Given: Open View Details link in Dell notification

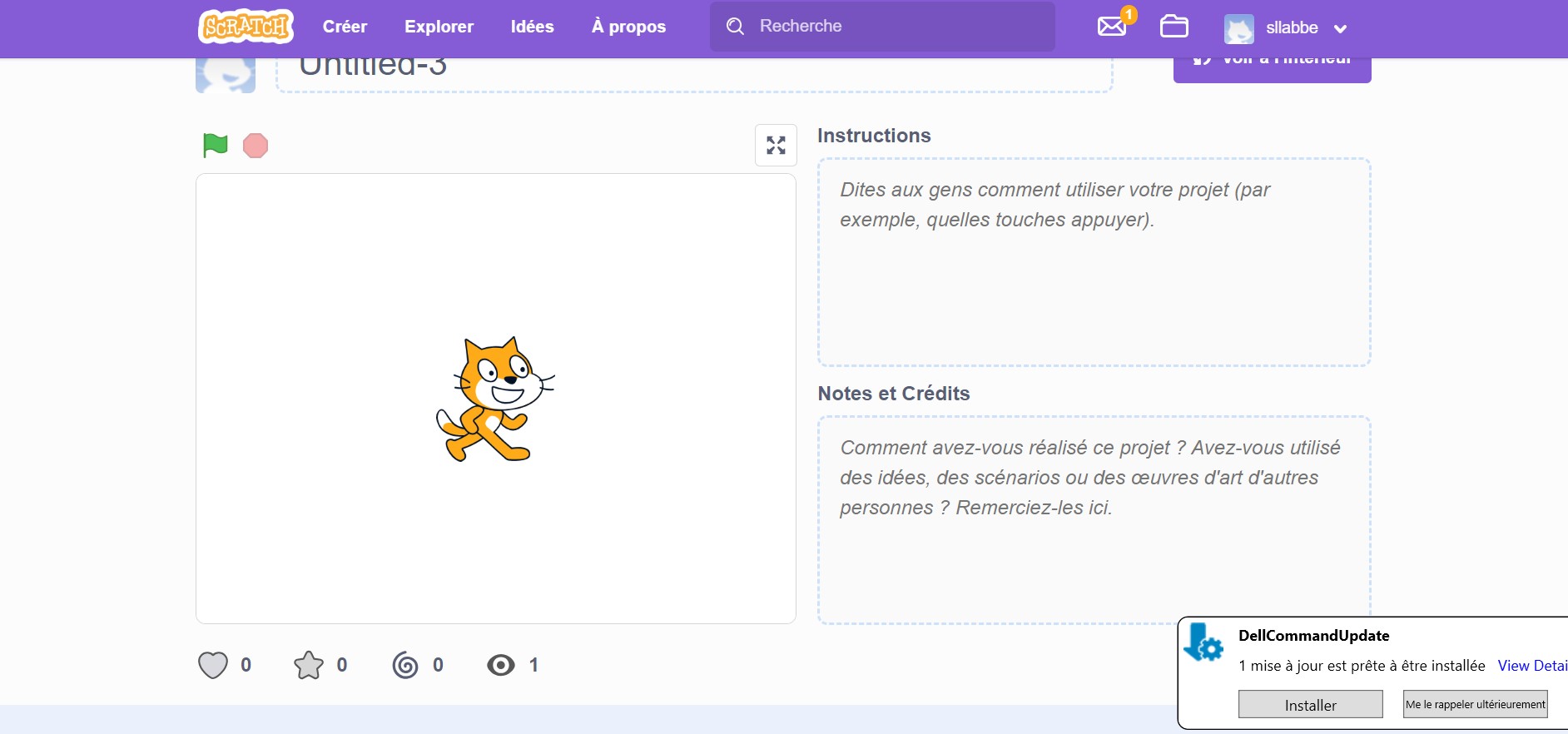Looking at the screenshot, I should point(1532,666).
